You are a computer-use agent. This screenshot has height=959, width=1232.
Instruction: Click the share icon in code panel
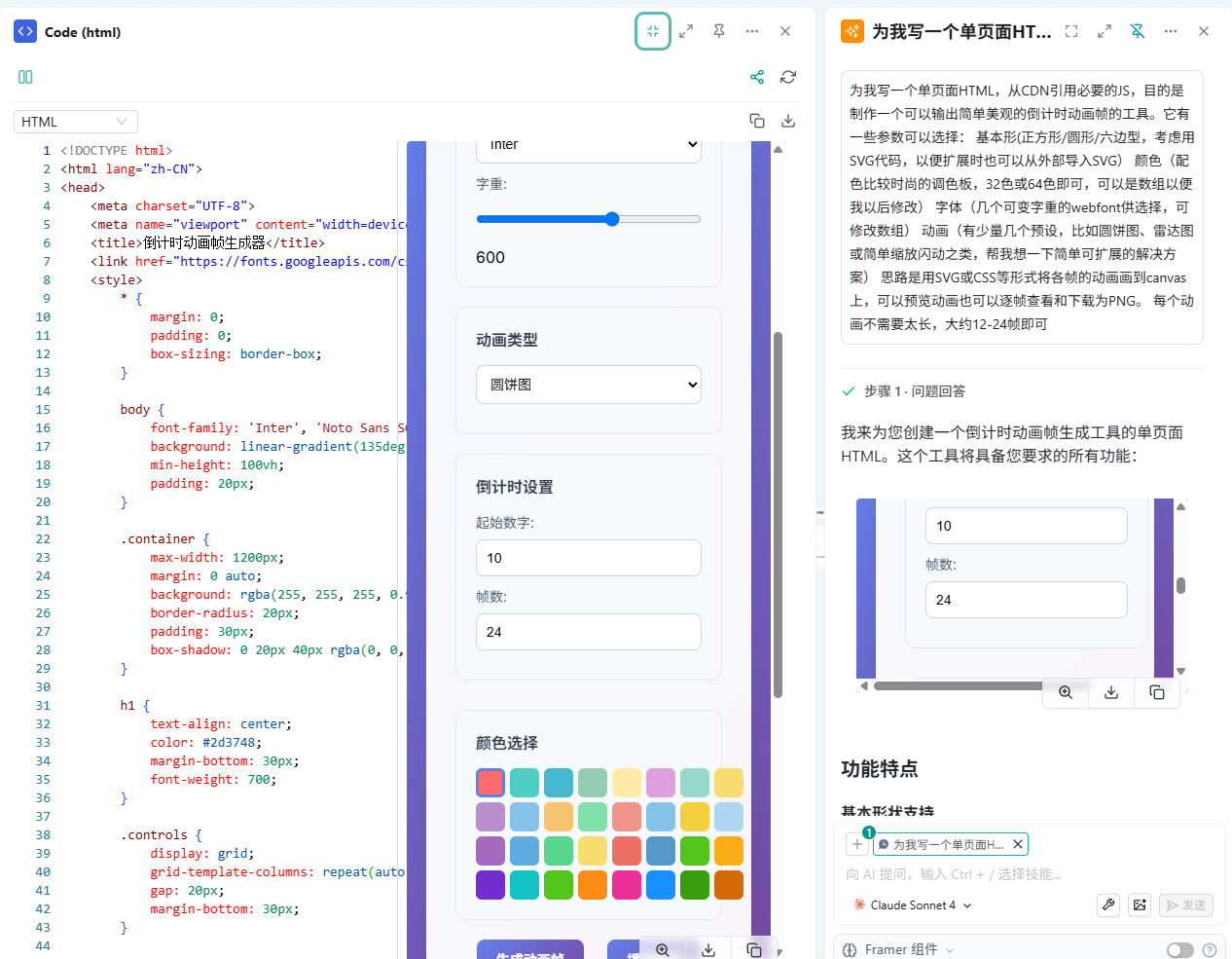pyautogui.click(x=757, y=77)
